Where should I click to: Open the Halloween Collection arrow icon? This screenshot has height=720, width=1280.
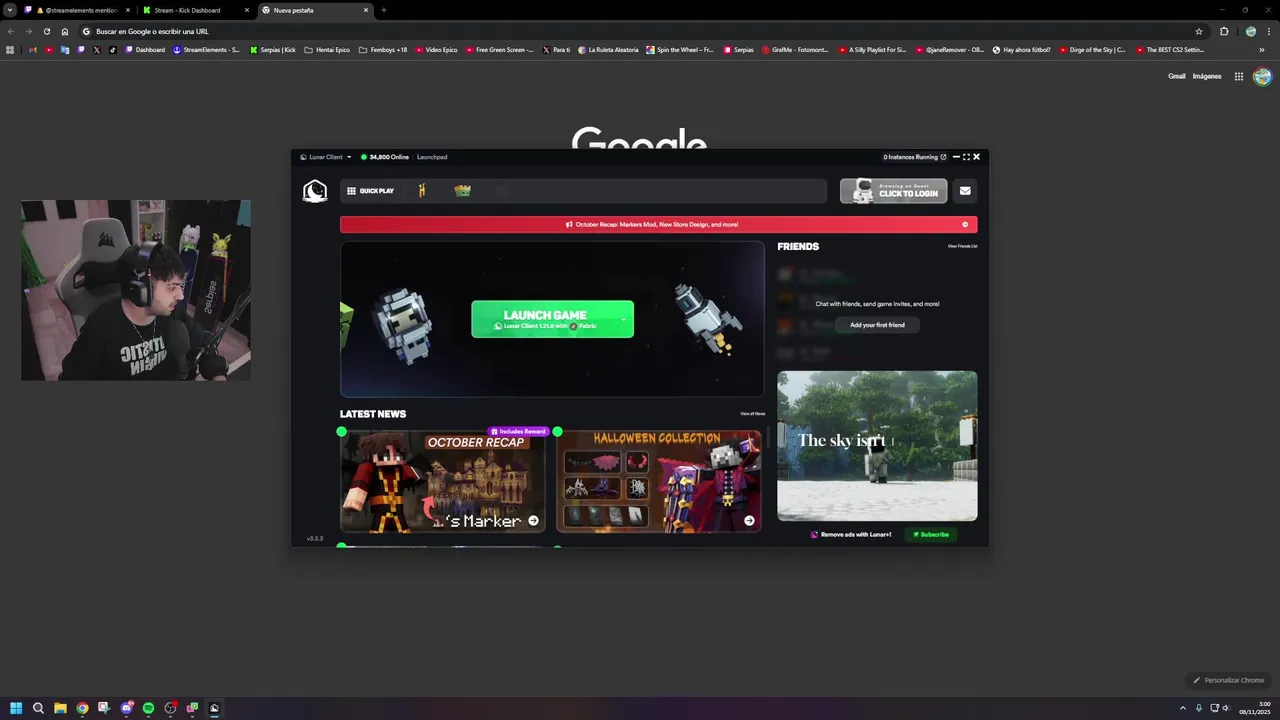point(749,520)
